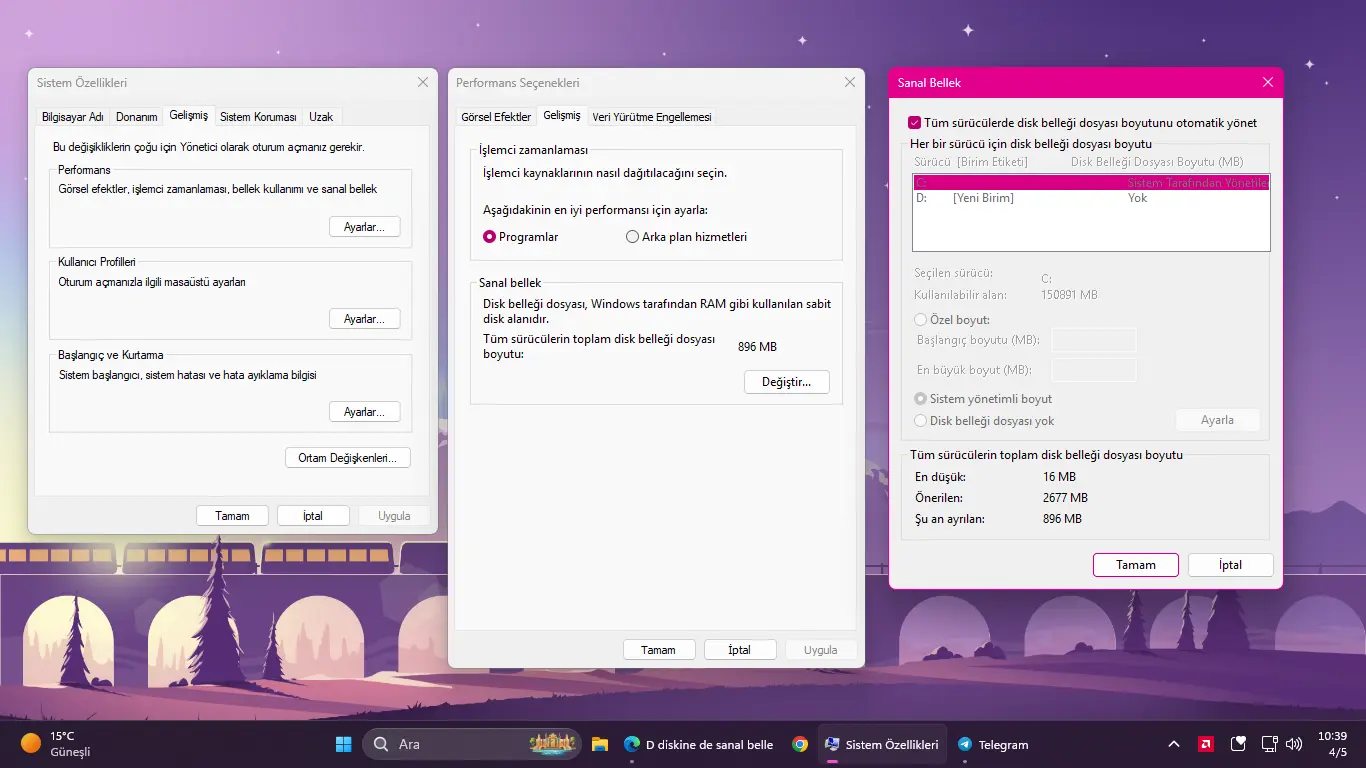Switch to Bilgisayar Adı tab

pyautogui.click(x=72, y=117)
